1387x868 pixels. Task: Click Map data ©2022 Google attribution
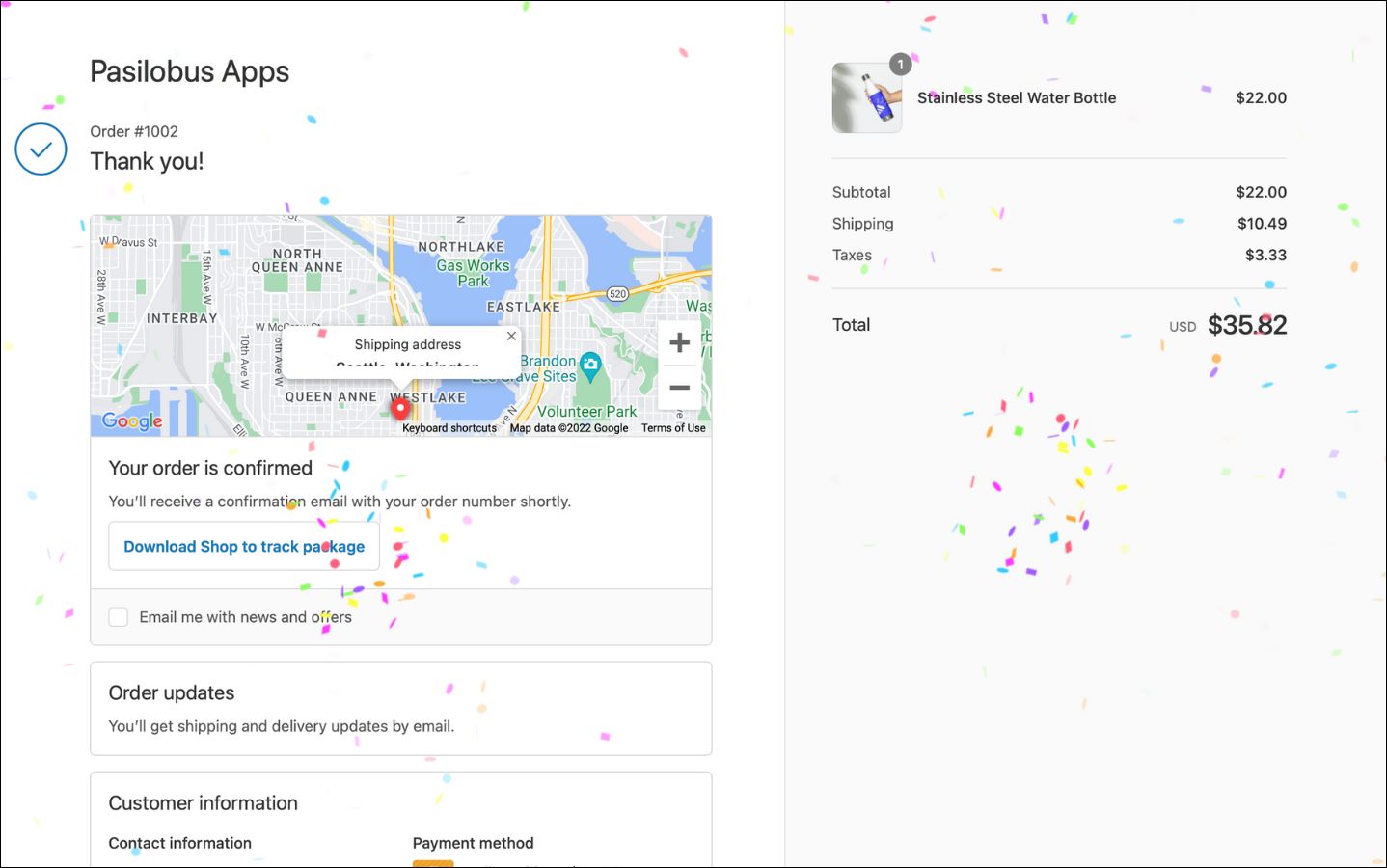coord(569,428)
